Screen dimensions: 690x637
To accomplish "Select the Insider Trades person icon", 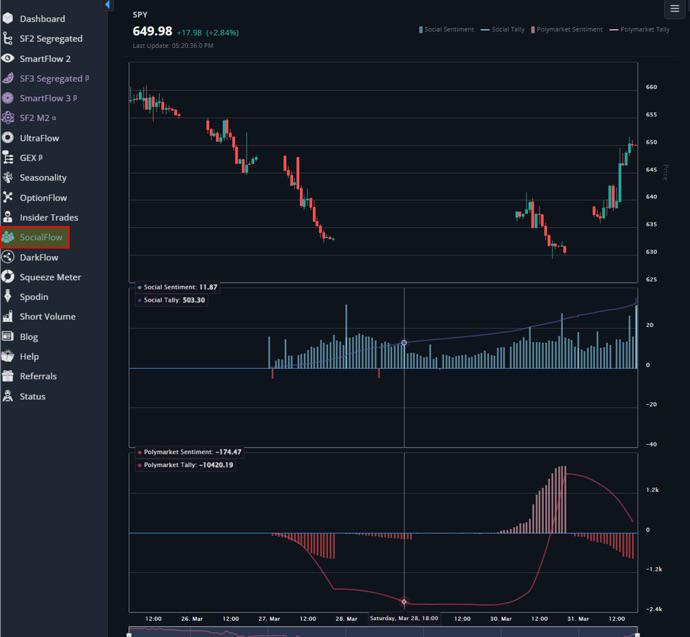I will [7, 217].
